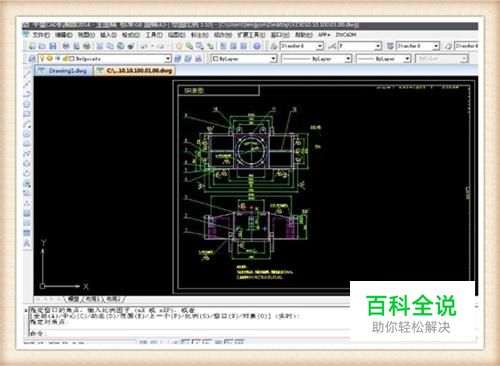Click the Print icon

click(x=66, y=46)
